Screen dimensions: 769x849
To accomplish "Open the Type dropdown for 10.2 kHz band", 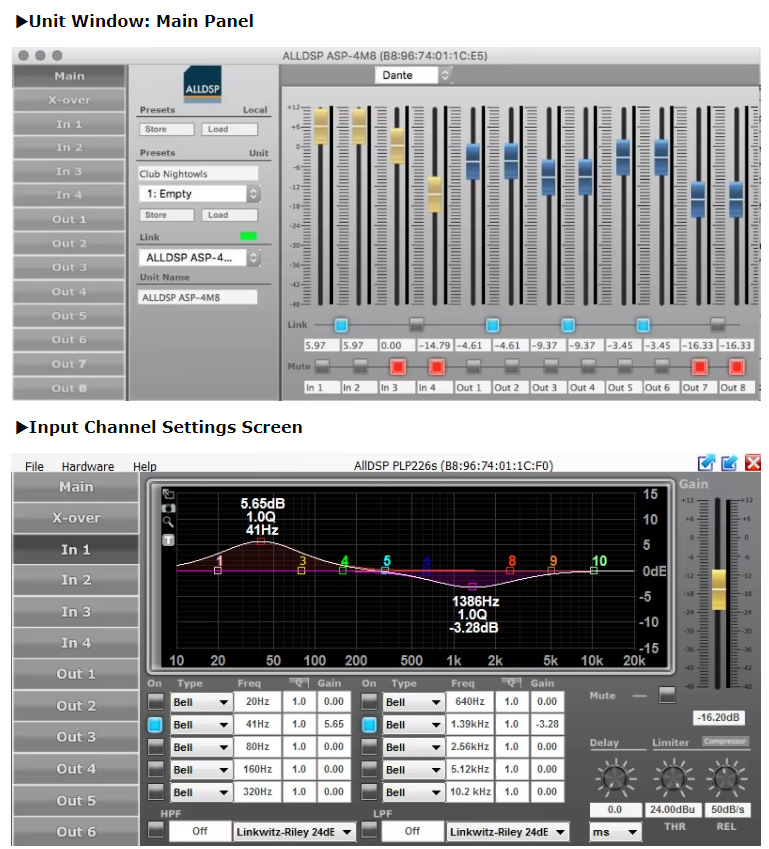I will [x=414, y=792].
